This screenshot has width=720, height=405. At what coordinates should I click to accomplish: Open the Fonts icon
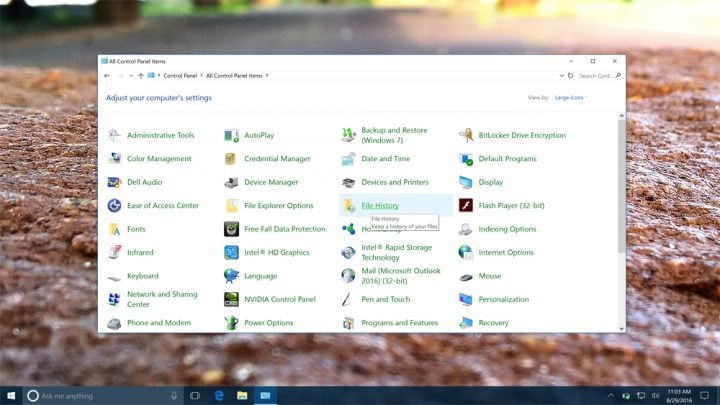point(114,229)
